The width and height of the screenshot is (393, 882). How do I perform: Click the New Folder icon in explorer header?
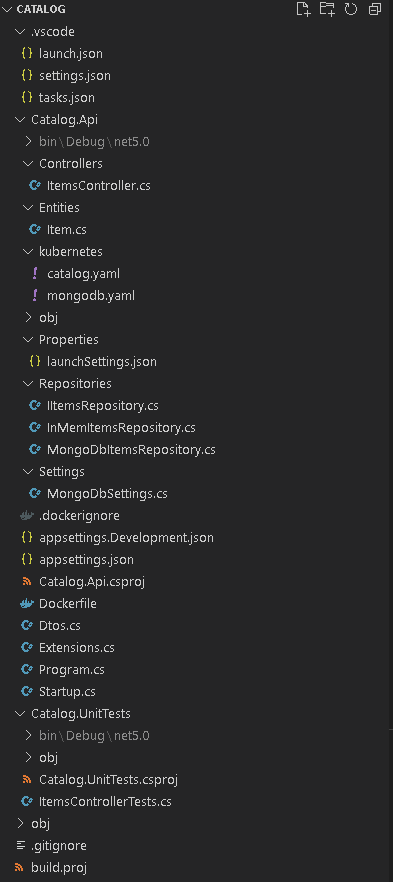[x=327, y=9]
